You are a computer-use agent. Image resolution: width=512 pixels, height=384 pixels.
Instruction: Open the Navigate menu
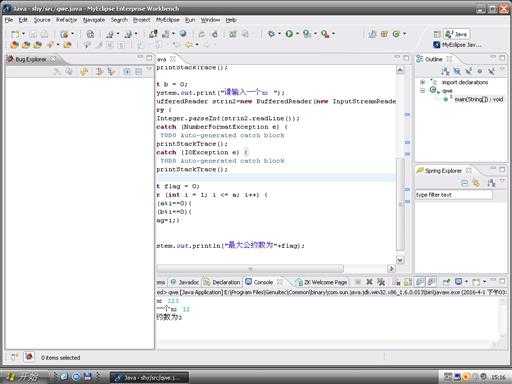(x=94, y=20)
